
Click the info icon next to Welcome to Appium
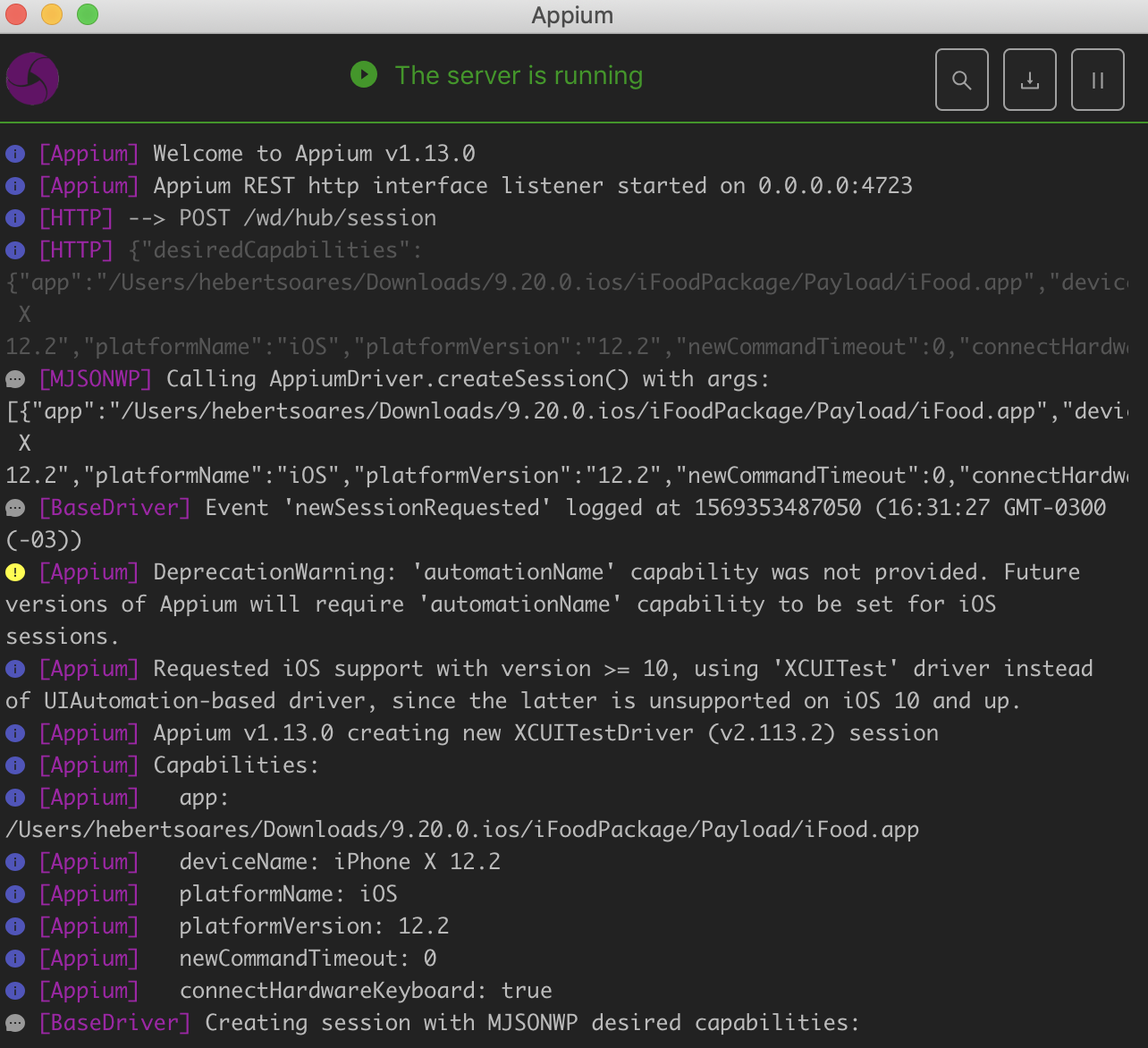15,154
